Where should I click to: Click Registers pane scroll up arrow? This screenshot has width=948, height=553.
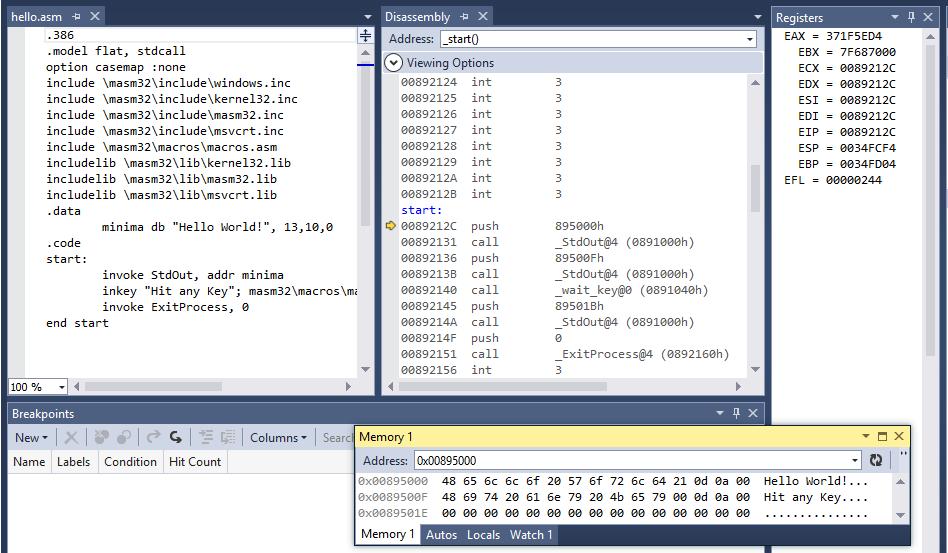coord(930,37)
